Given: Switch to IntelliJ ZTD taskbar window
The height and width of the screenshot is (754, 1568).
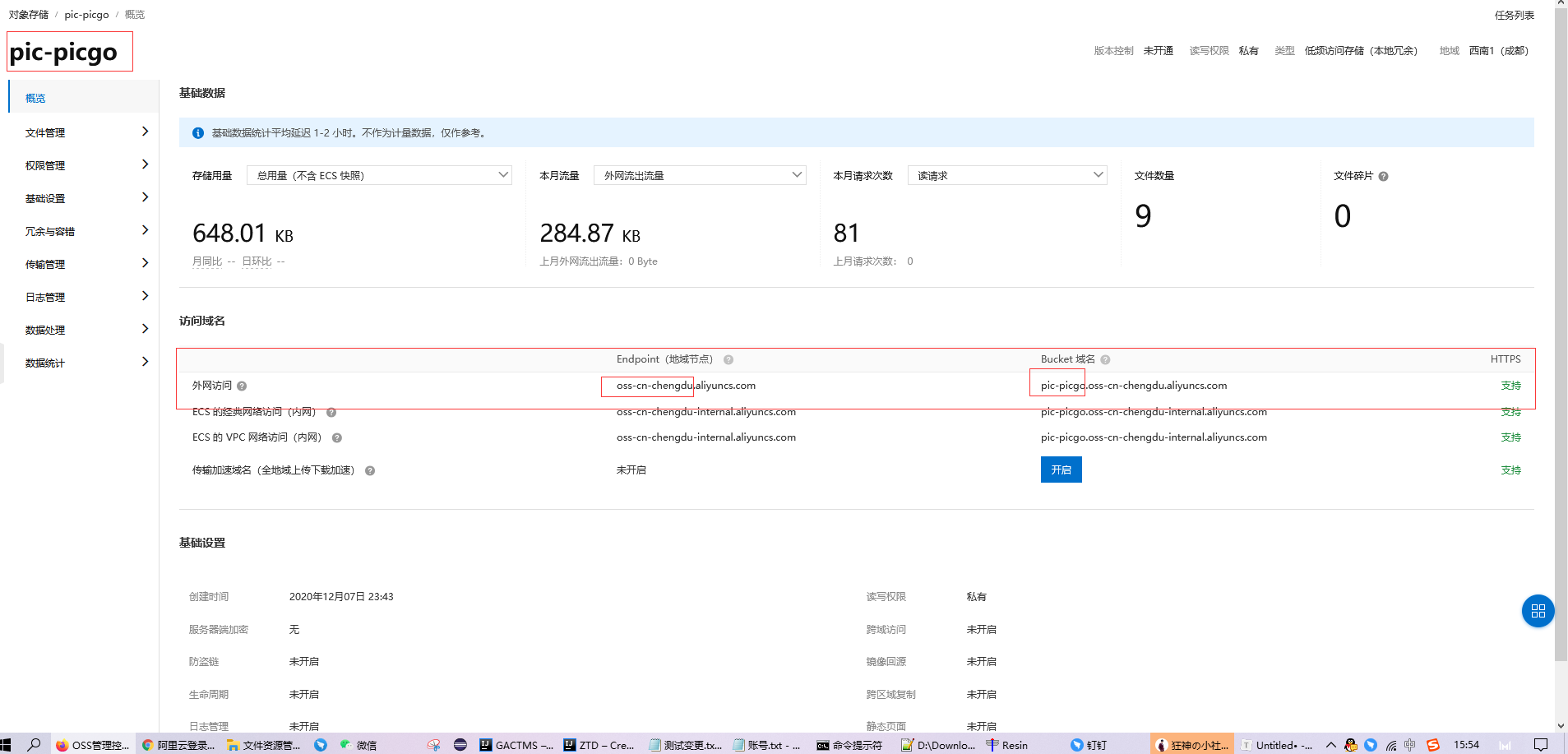Looking at the screenshot, I should tap(599, 745).
